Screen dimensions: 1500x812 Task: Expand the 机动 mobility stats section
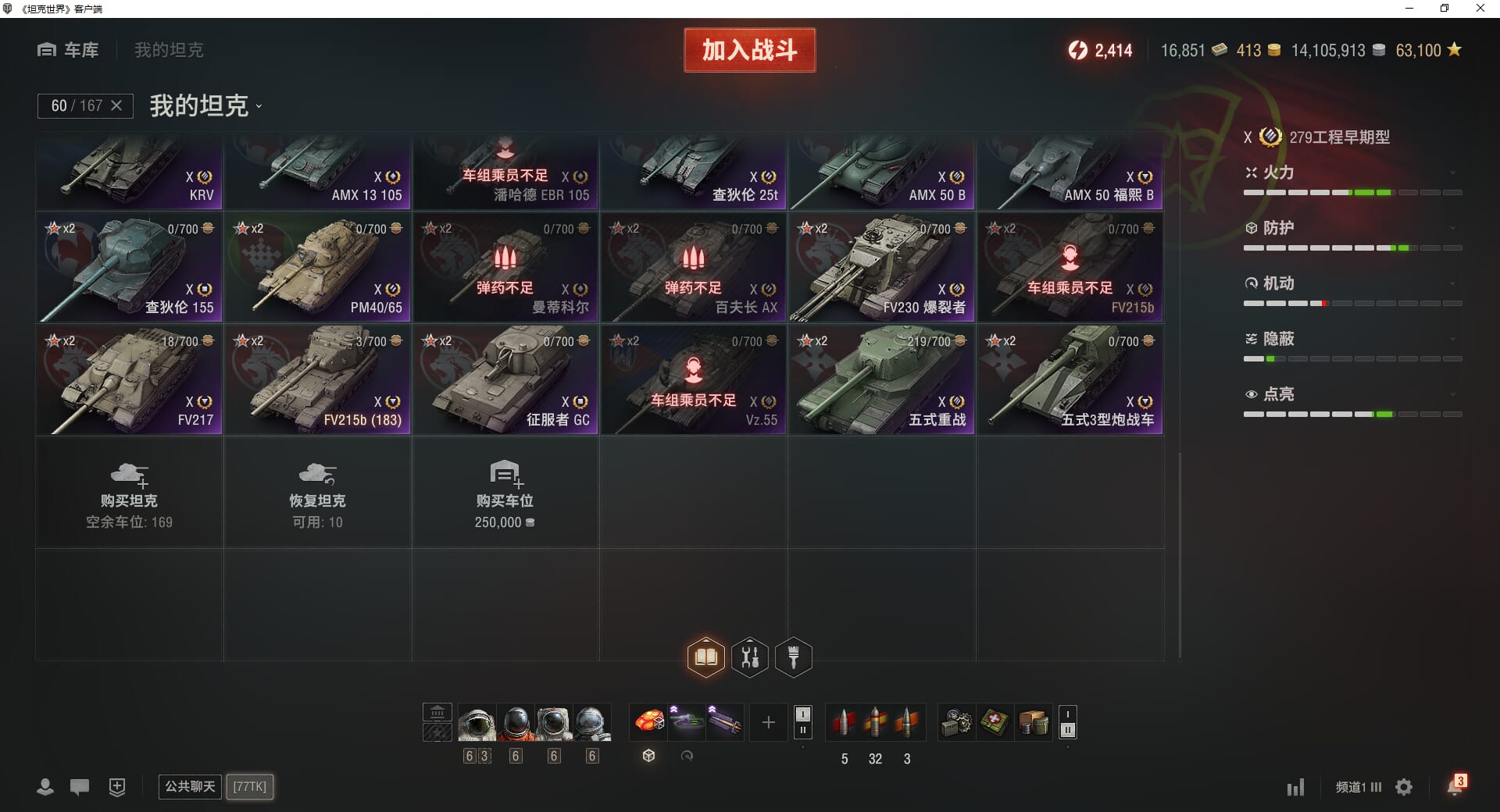click(1353, 283)
